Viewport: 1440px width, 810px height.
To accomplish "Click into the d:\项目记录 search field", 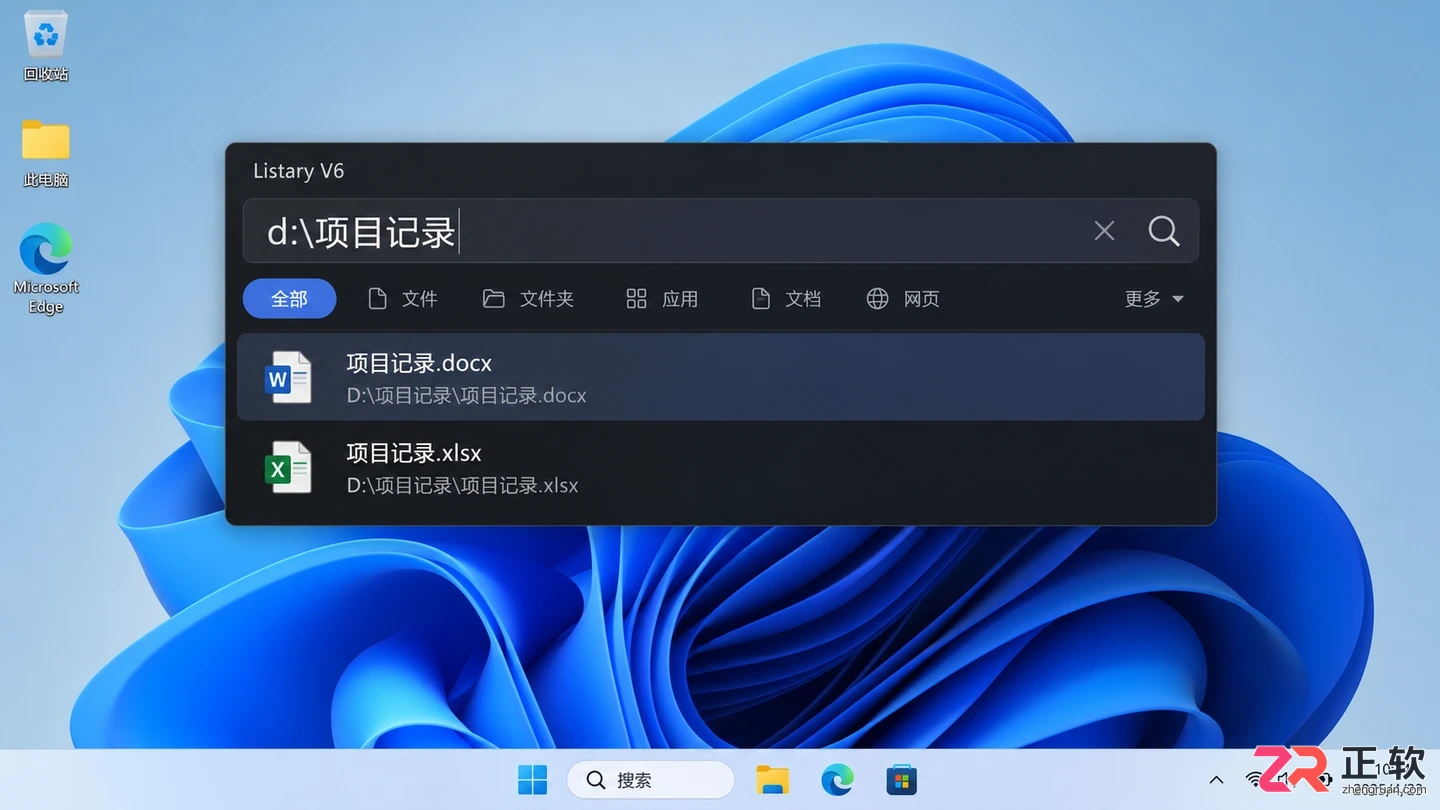I will coord(720,231).
